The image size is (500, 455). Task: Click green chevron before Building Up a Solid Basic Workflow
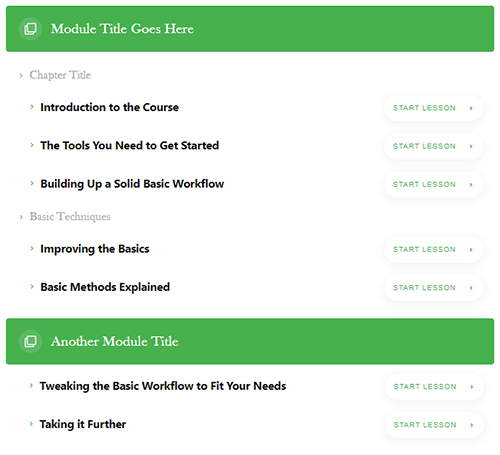click(32, 183)
